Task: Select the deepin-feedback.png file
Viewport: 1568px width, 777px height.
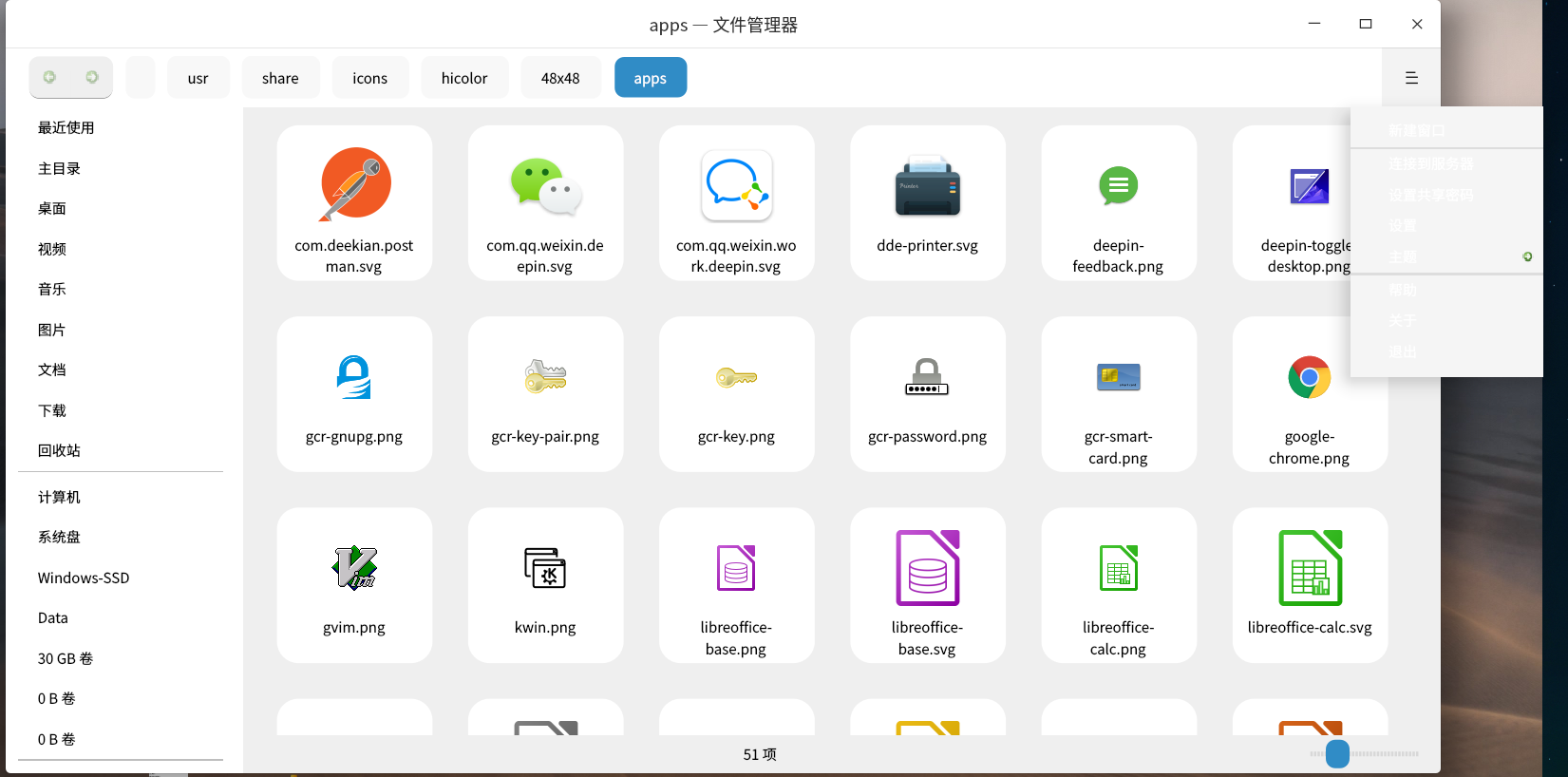Action: pos(1119,202)
